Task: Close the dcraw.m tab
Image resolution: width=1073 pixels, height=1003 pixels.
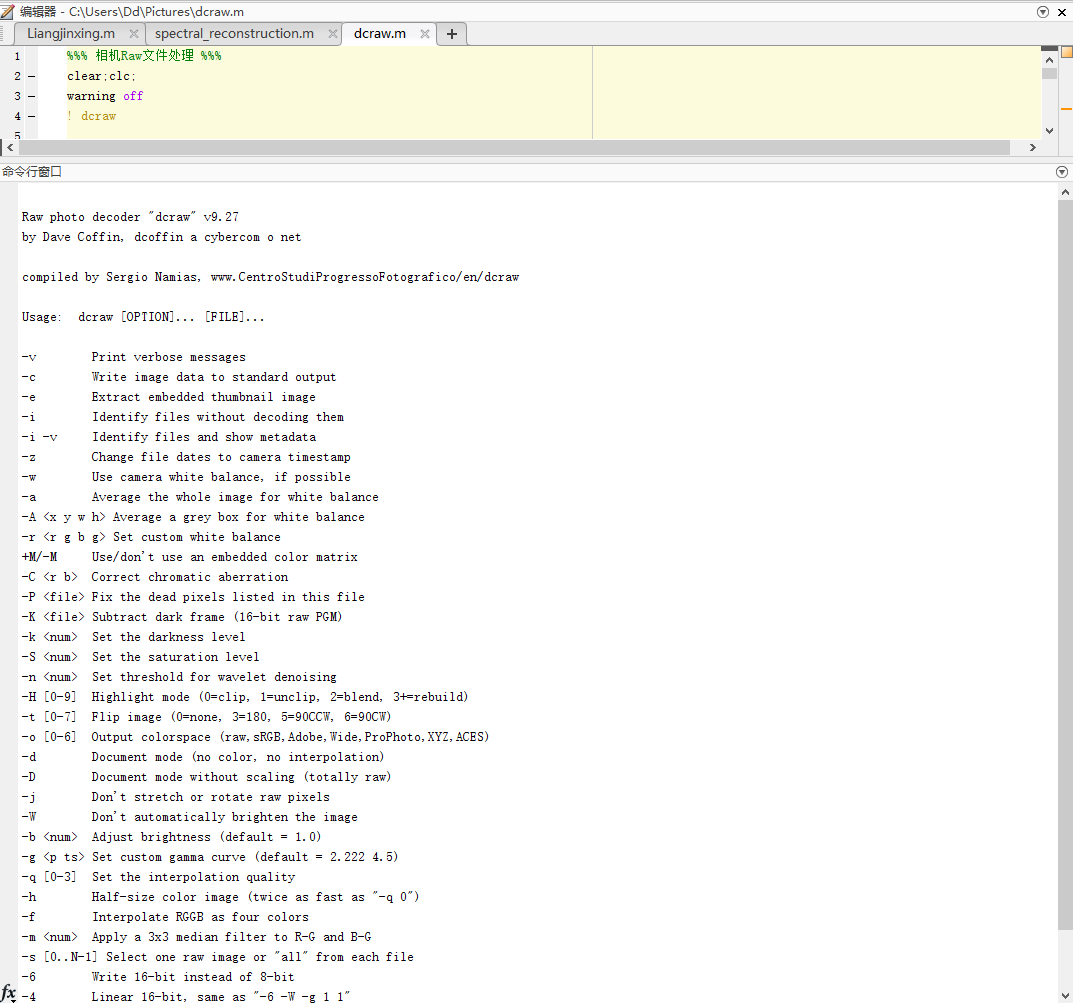Action: 424,33
